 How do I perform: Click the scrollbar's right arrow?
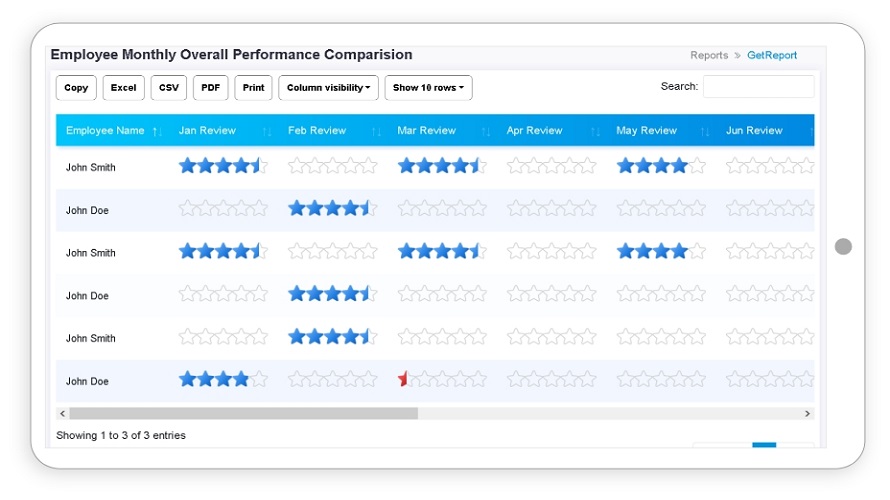point(807,414)
